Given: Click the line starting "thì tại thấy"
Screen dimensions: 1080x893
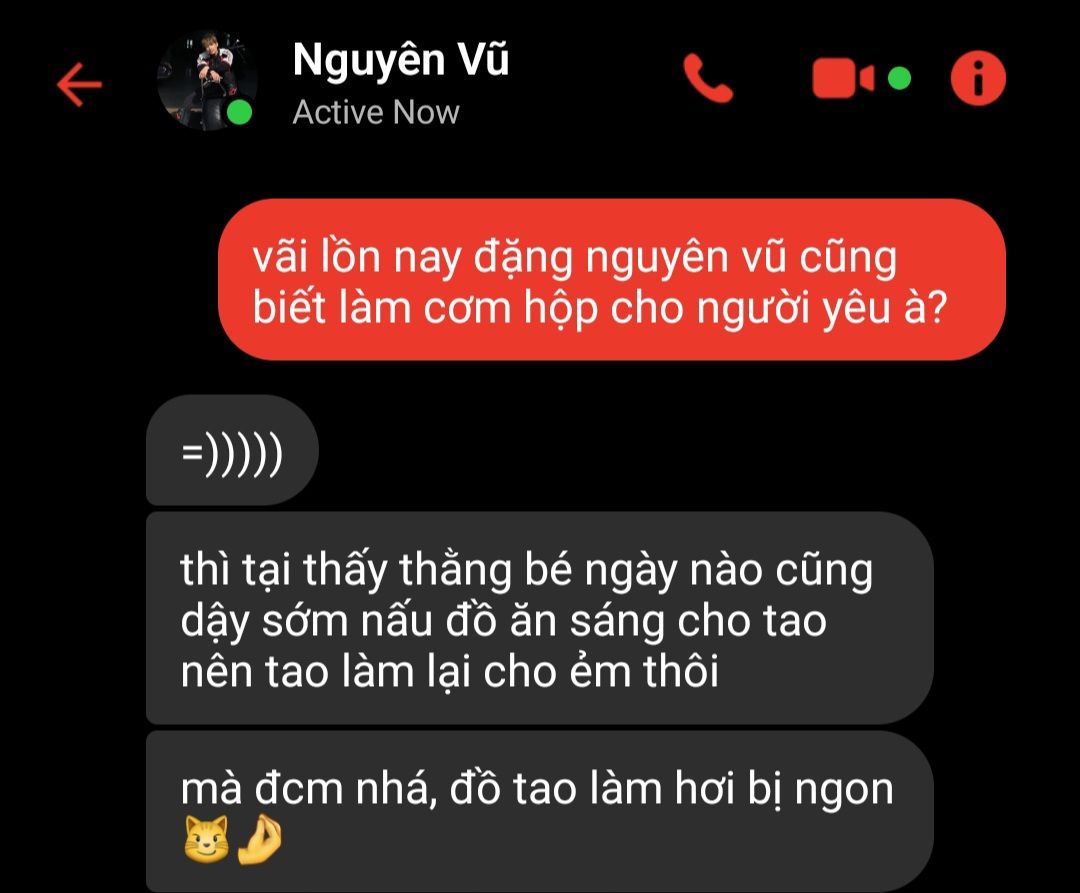Looking at the screenshot, I should click(527, 571).
